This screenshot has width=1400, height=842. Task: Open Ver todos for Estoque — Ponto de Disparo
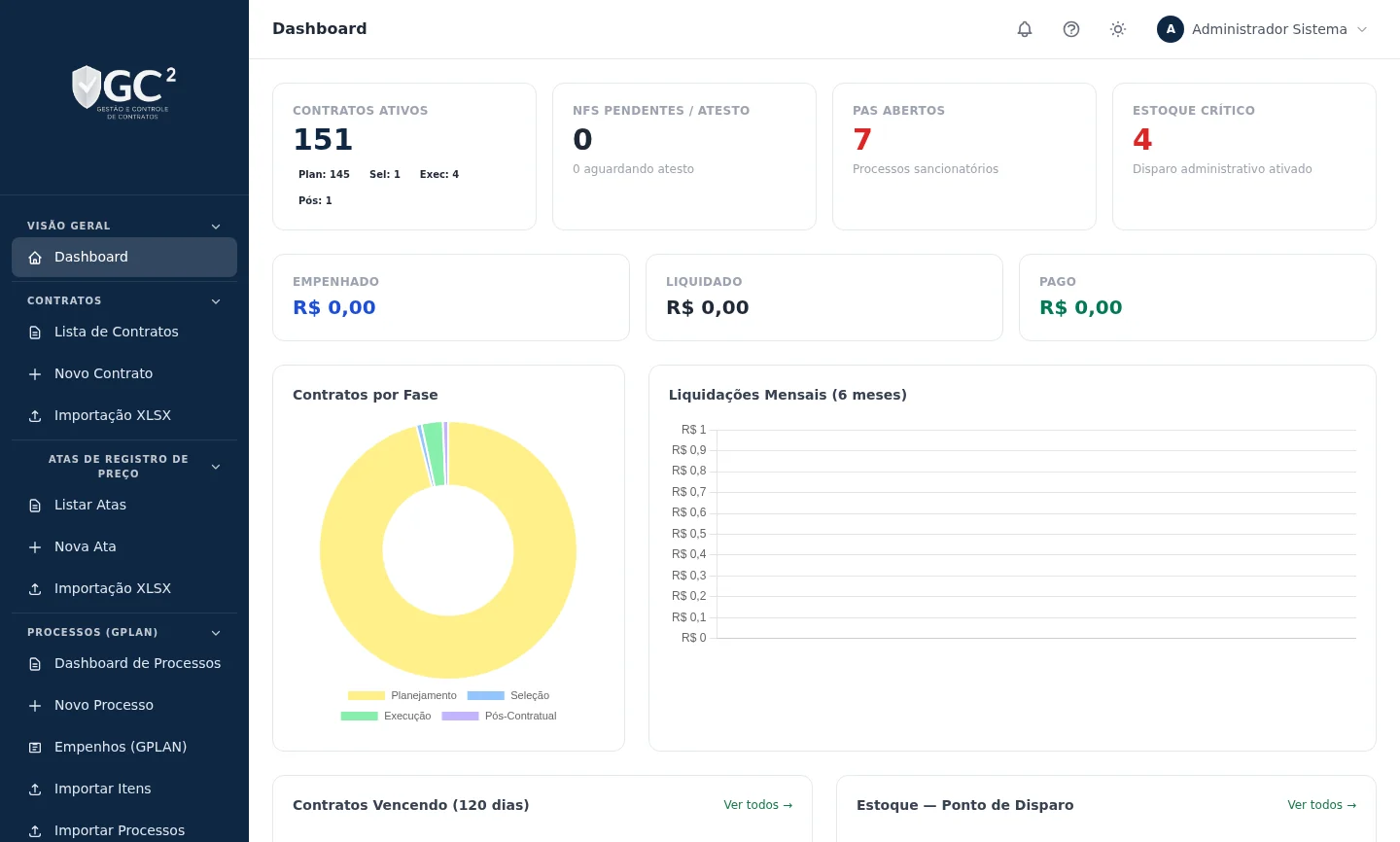coord(1322,805)
